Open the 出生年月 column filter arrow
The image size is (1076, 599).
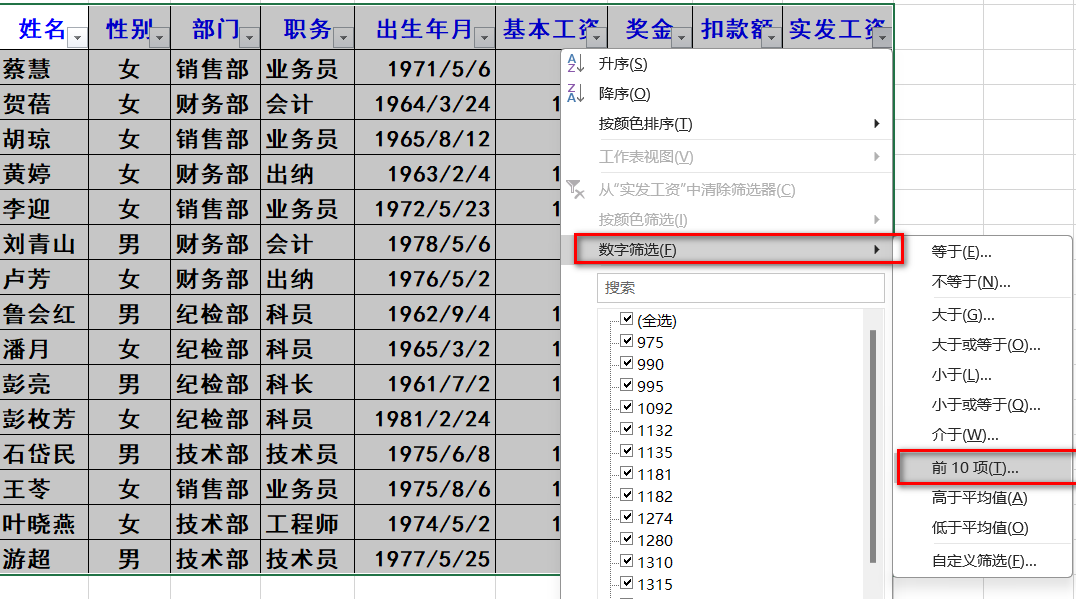pyautogui.click(x=484, y=37)
